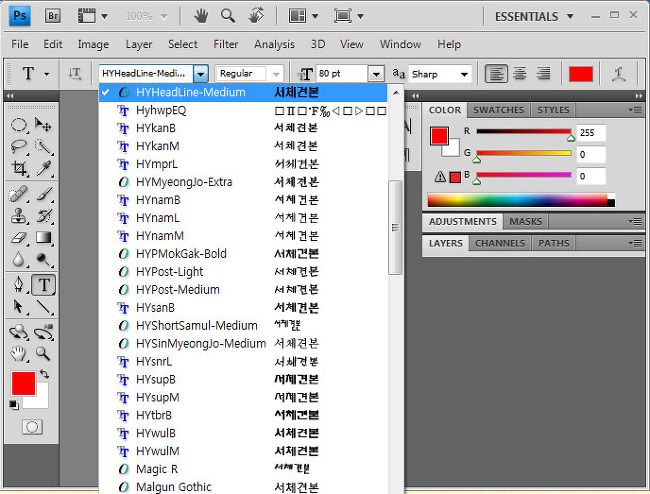
Task: Click the font size 80 pt field
Action: point(342,74)
